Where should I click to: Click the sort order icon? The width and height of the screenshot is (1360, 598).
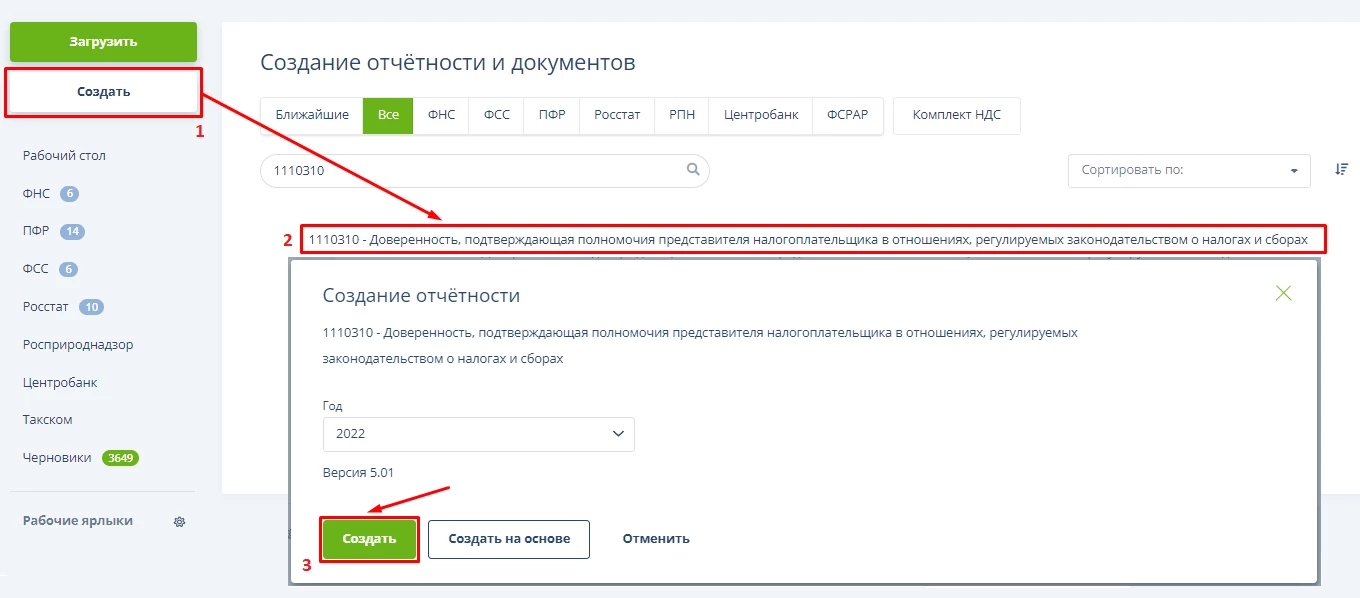pos(1341,170)
